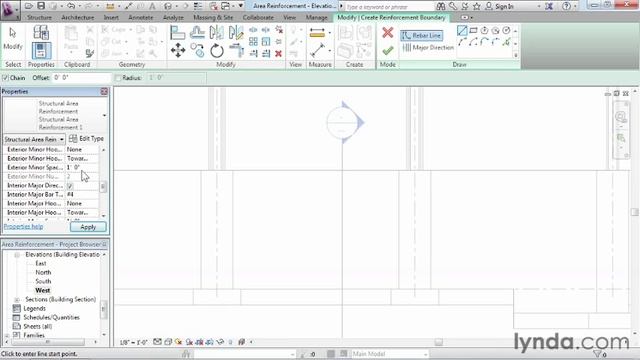
Task: Select the Circle draw tool
Action: (506, 31)
